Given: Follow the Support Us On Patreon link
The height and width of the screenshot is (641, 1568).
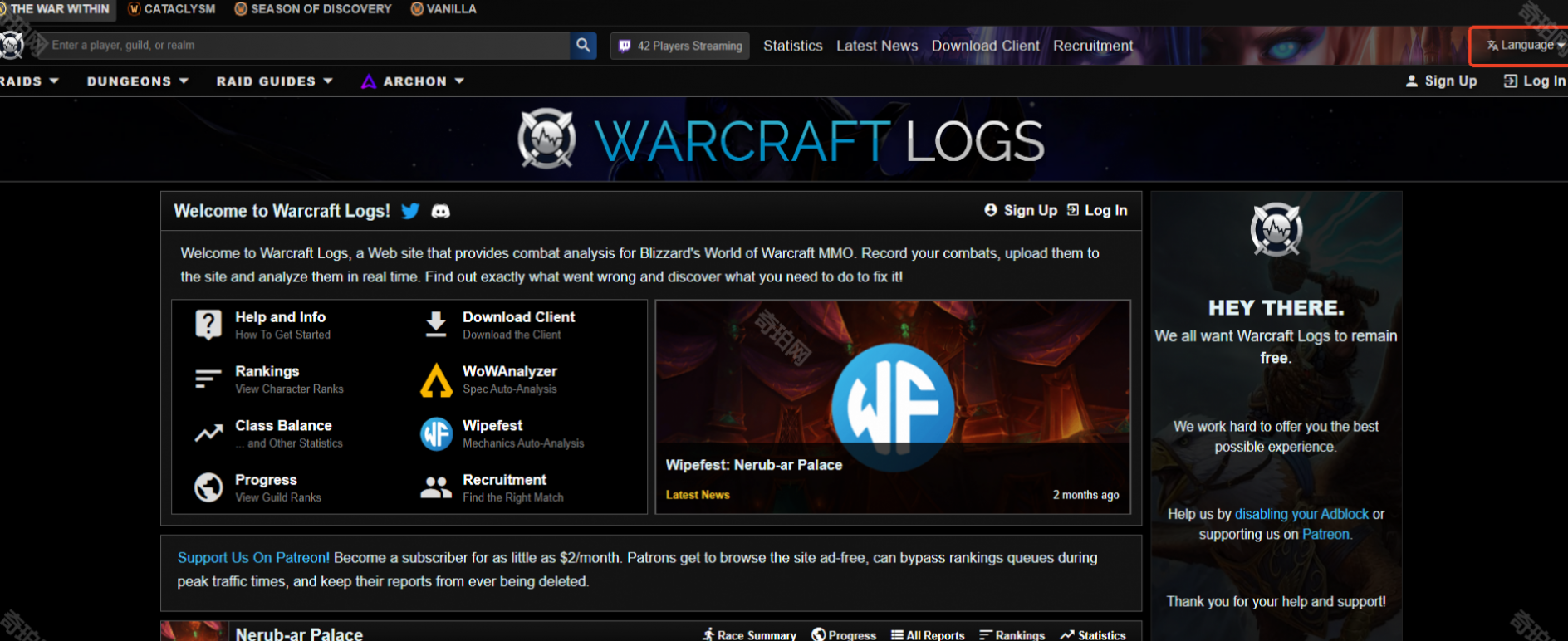Looking at the screenshot, I should (253, 558).
